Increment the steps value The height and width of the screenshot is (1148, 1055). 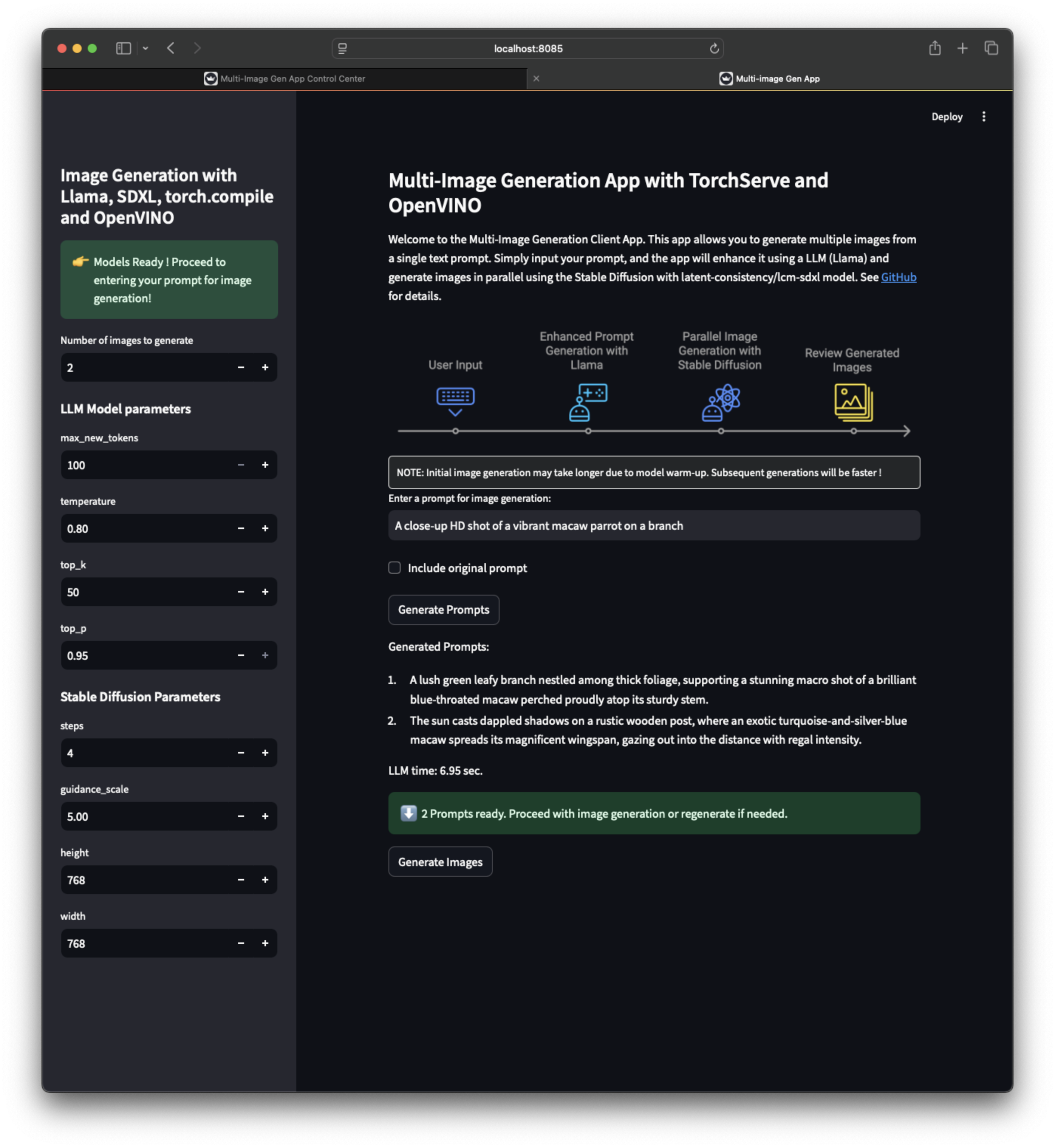(x=265, y=753)
